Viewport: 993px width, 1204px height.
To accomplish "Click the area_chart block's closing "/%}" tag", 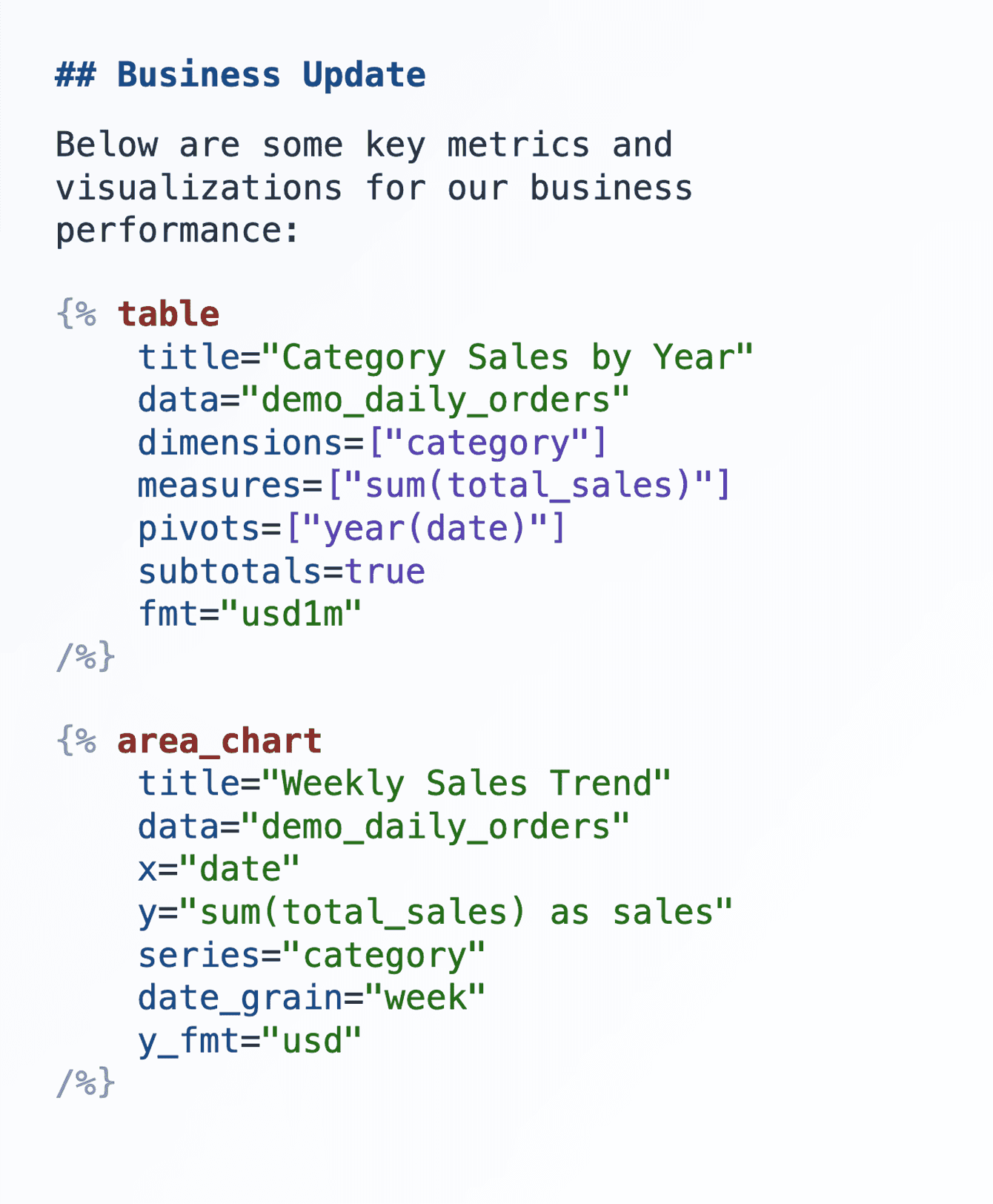I will (x=85, y=1083).
